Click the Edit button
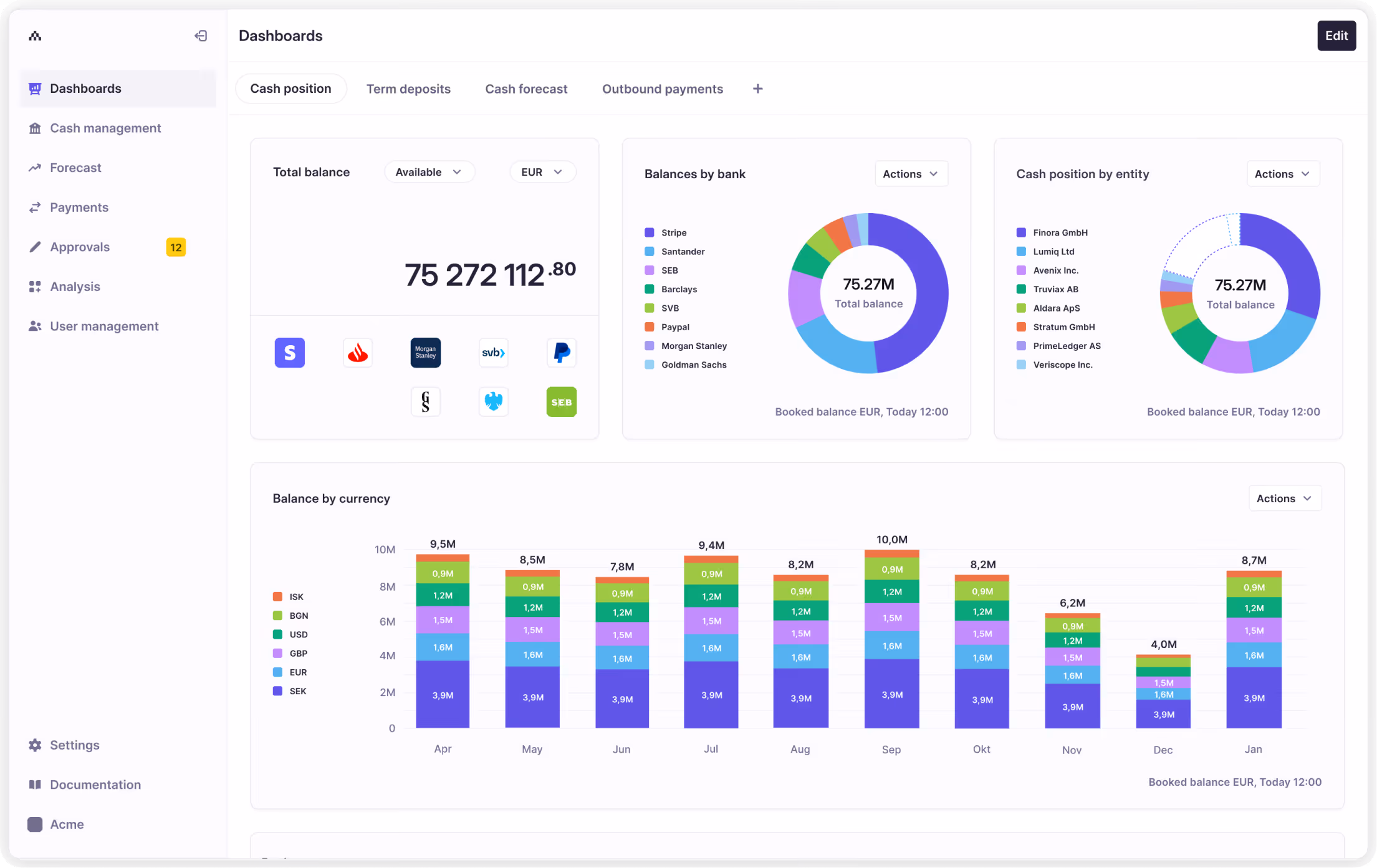Screen dimensions: 1377x868 click(1336, 36)
